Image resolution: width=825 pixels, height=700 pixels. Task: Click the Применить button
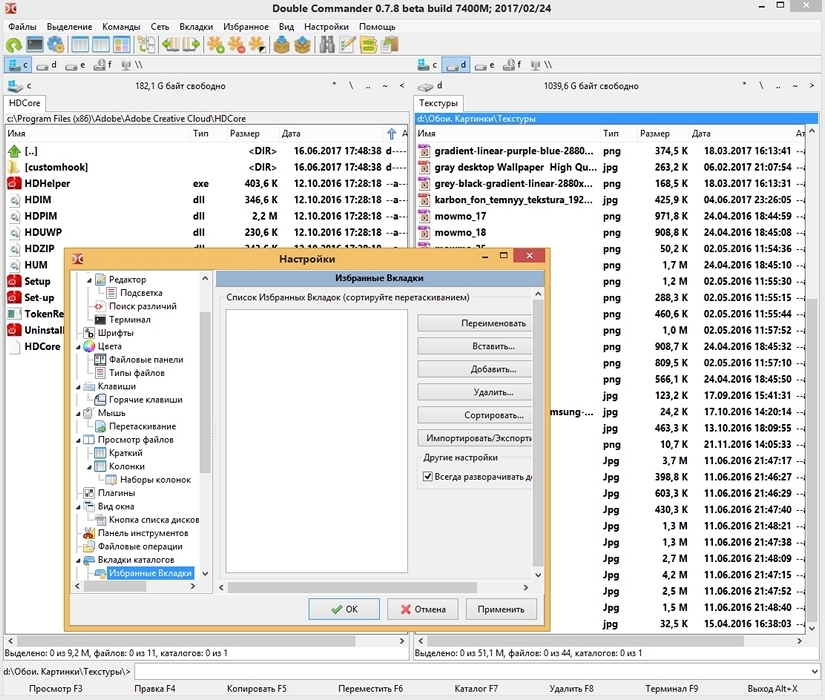[x=501, y=609]
